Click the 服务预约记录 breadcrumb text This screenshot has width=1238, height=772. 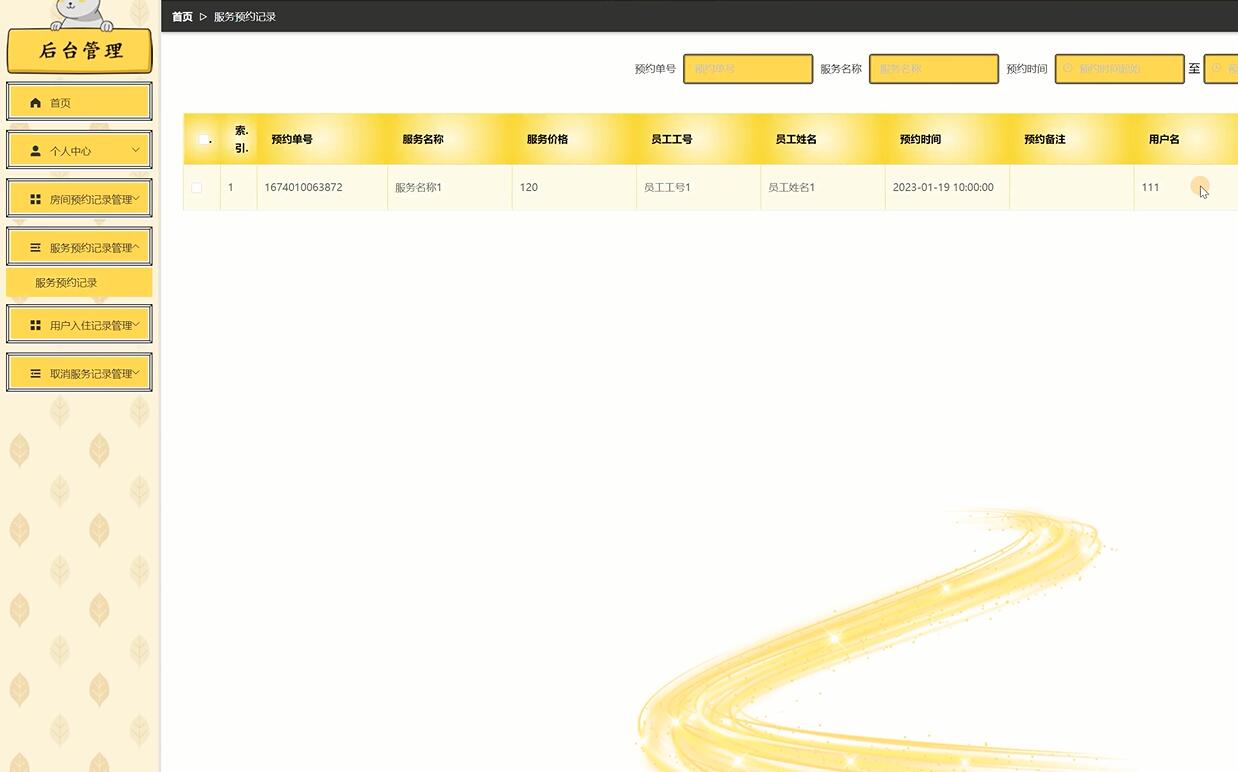pyautogui.click(x=245, y=17)
